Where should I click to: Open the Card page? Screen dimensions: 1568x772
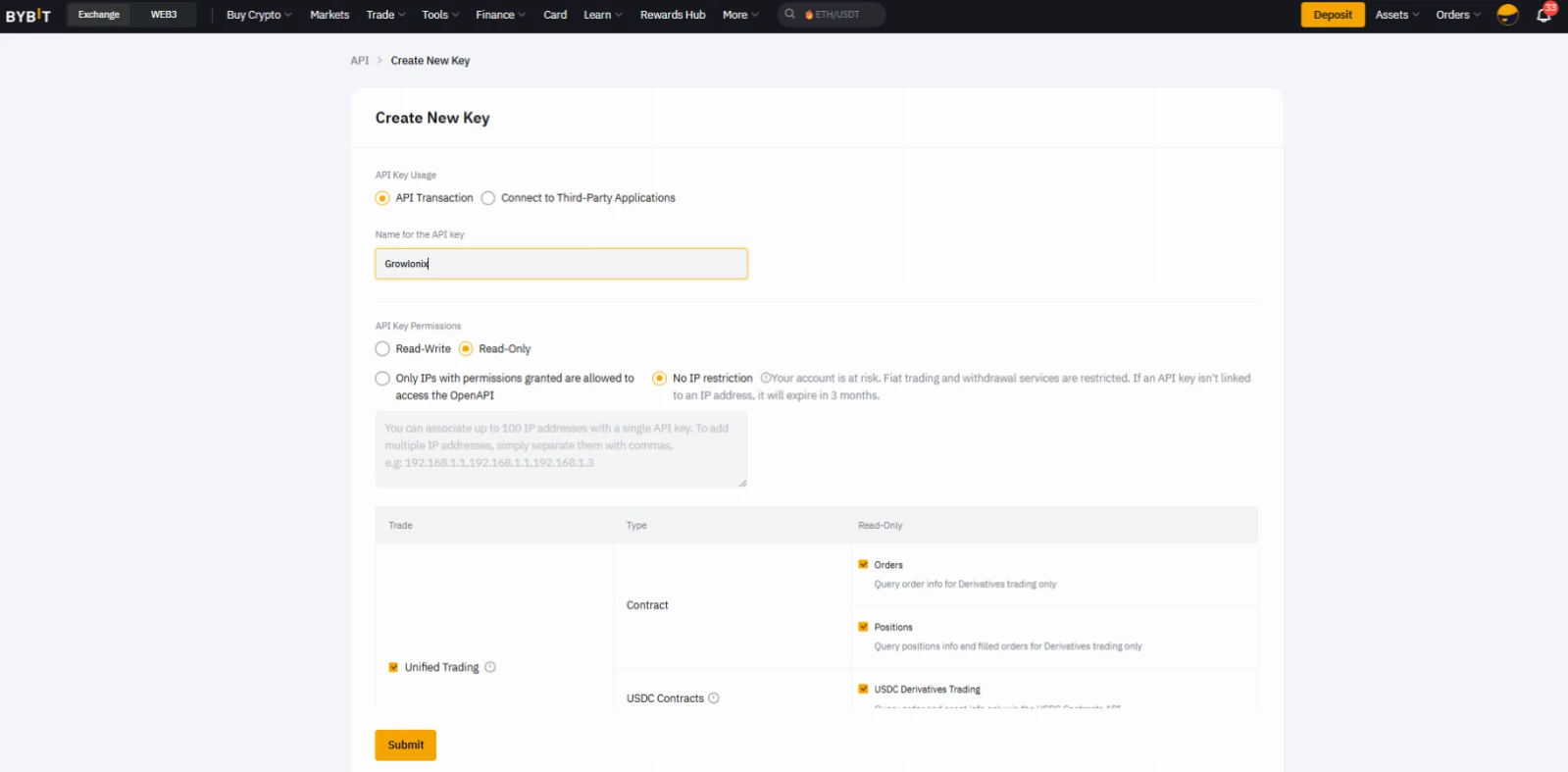coord(555,15)
